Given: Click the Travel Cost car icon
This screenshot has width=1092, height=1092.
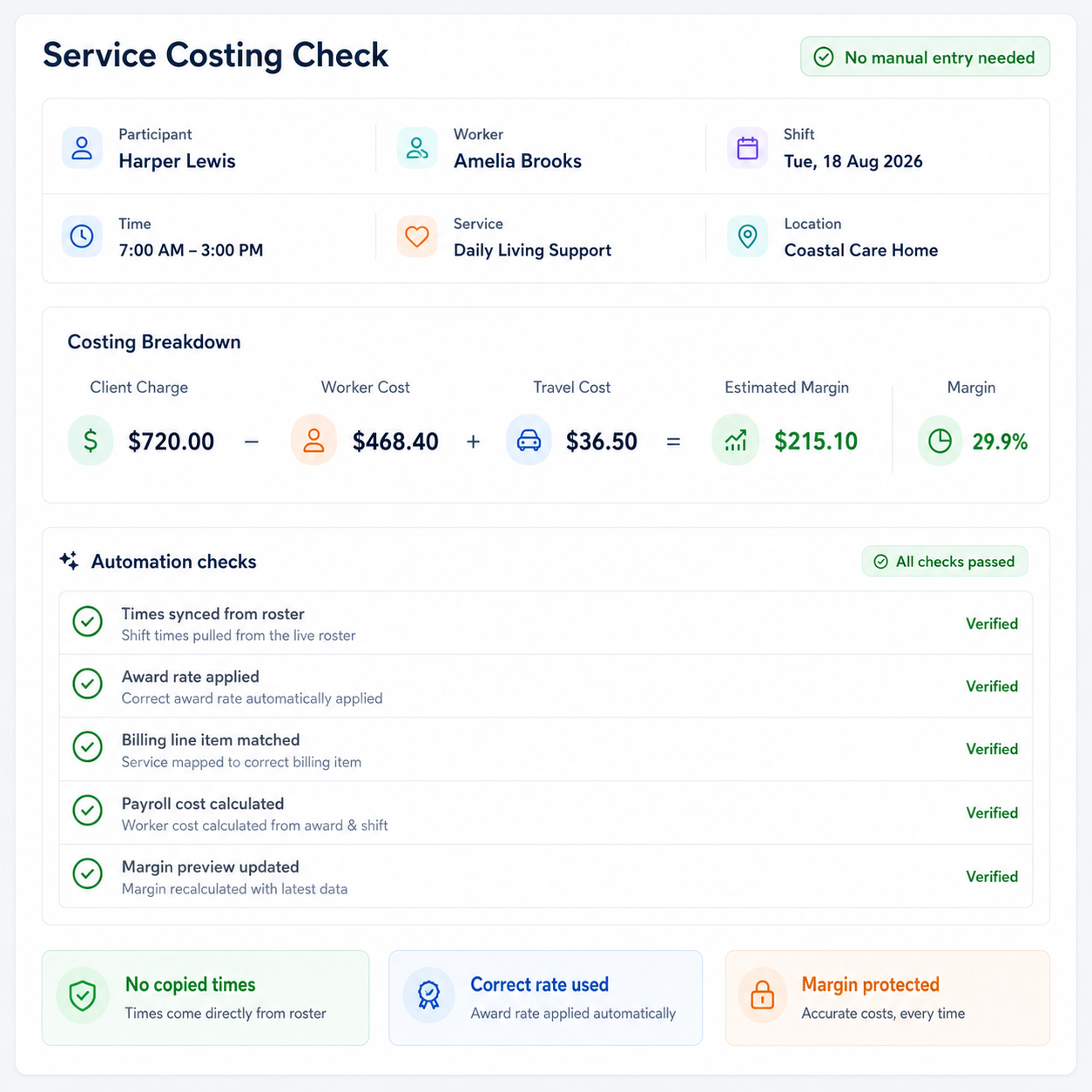Looking at the screenshot, I should [x=529, y=441].
